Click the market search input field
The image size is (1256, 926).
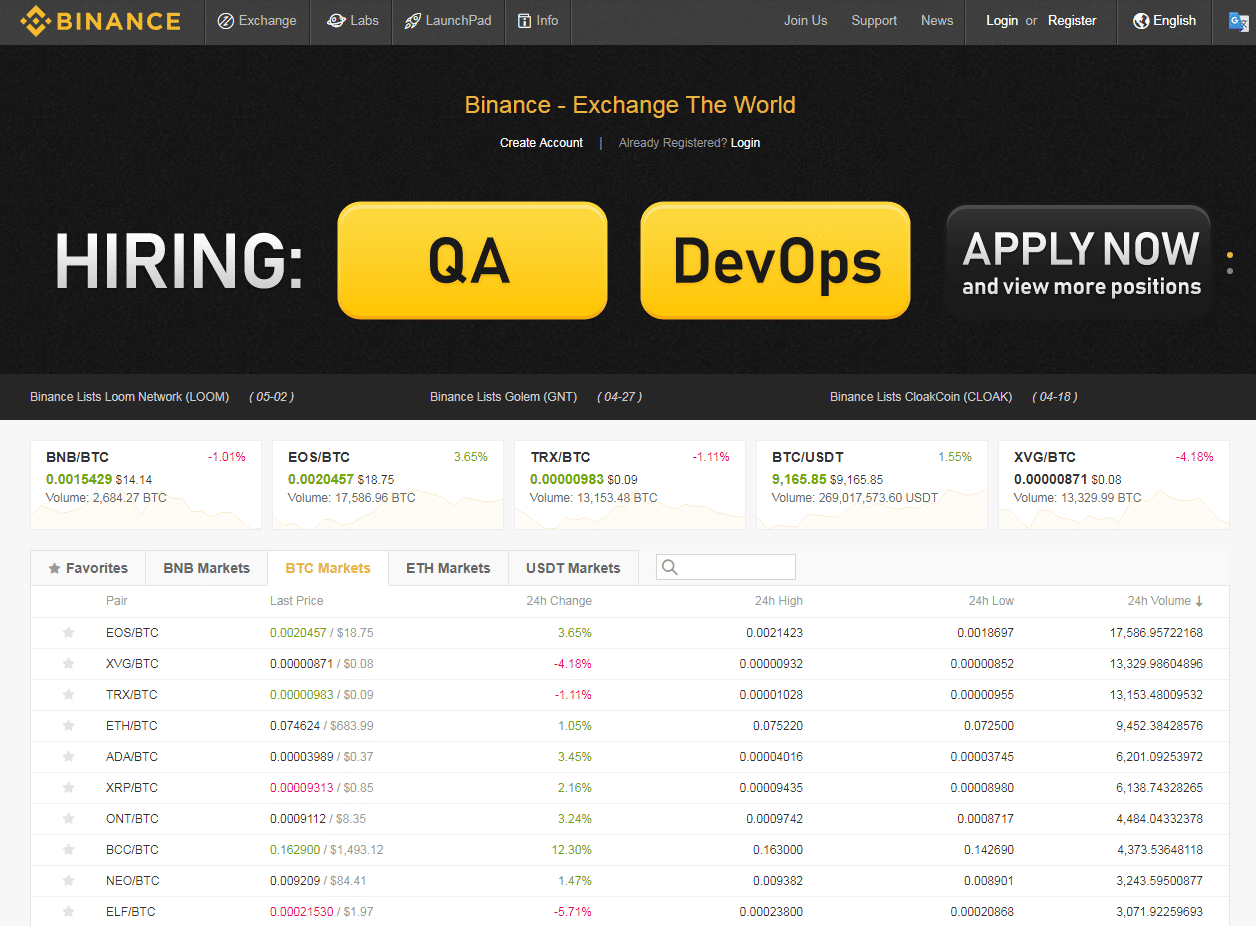726,567
